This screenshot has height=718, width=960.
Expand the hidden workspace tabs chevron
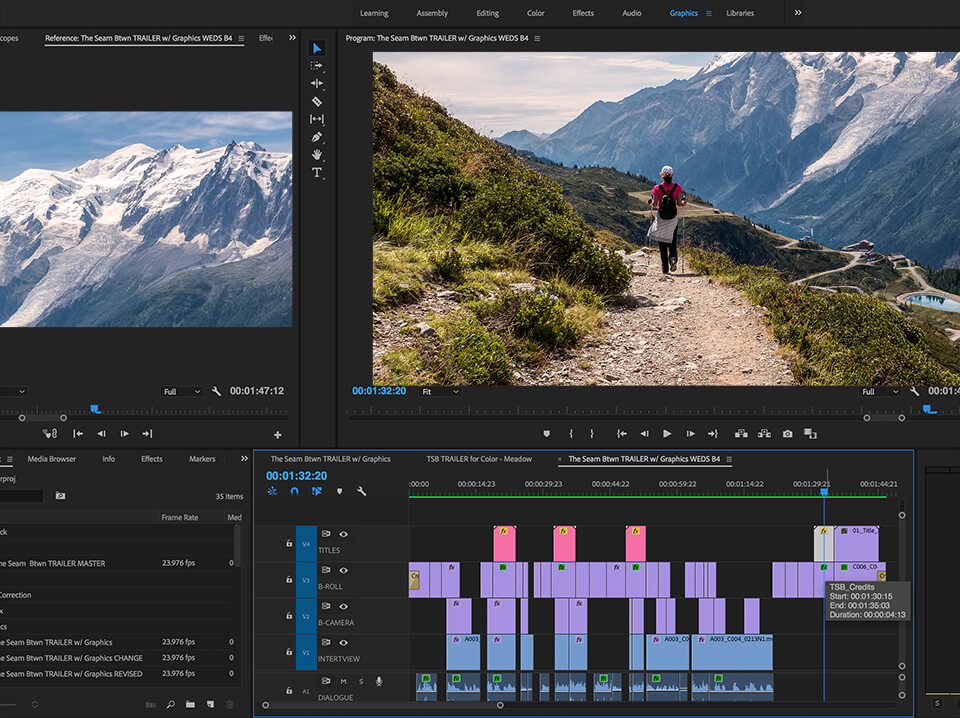tap(797, 13)
